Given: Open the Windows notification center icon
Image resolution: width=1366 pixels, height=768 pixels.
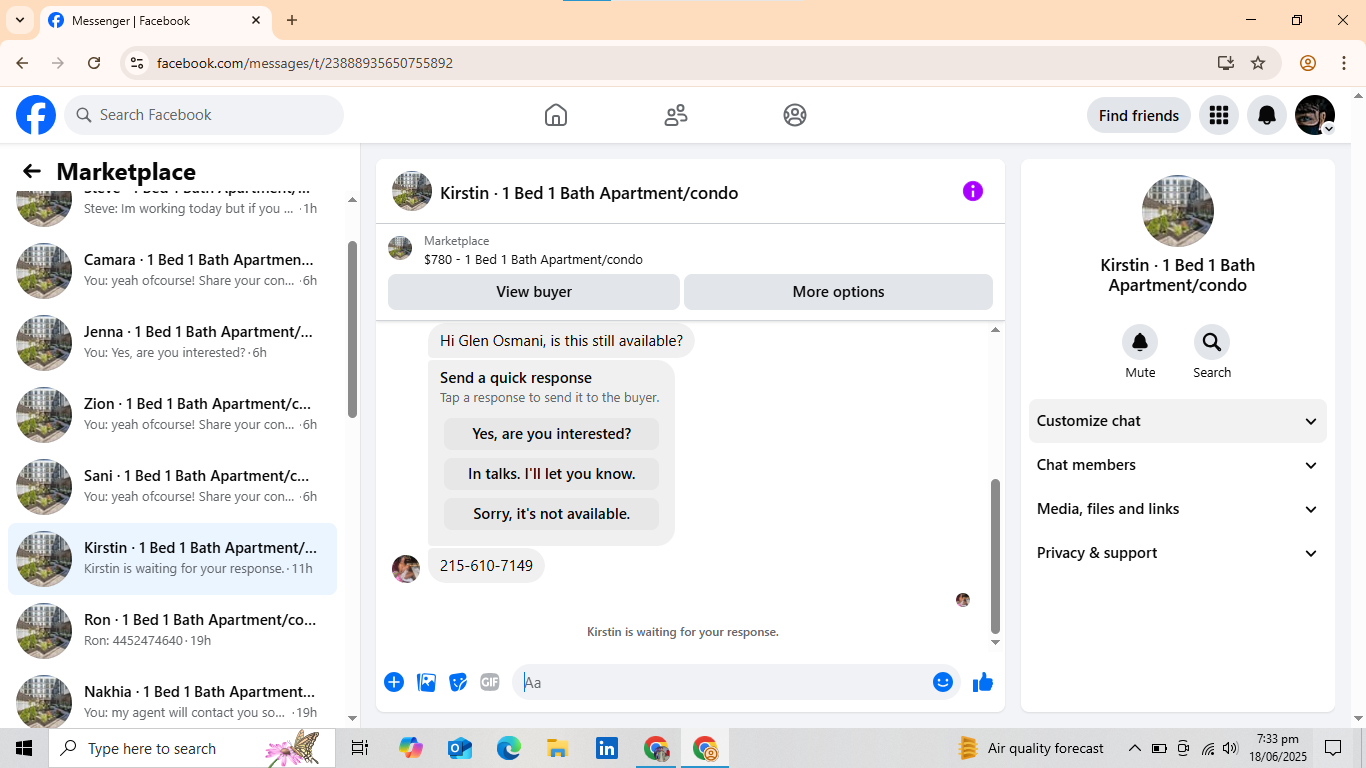Looking at the screenshot, I should (1332, 748).
